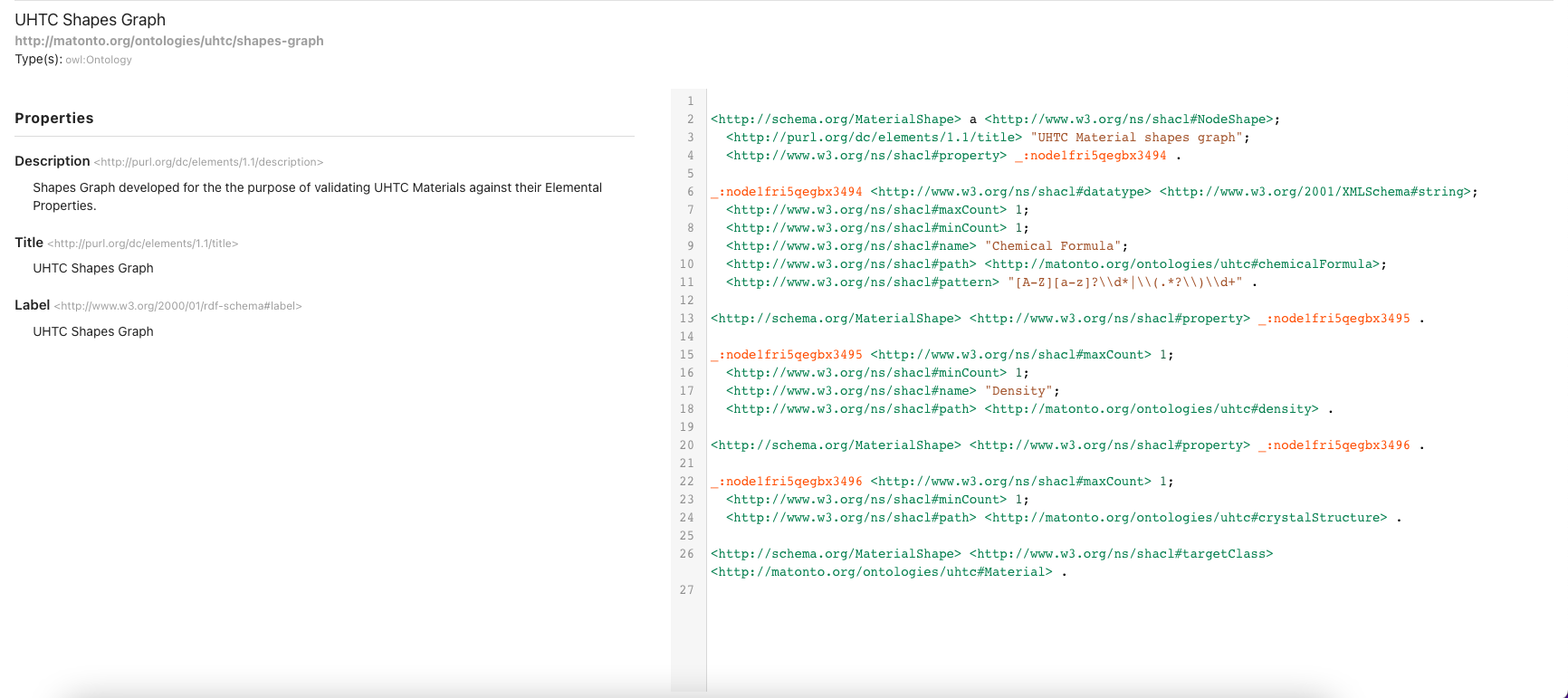Select the dc elements description IRI
Viewport: 1568px width, 698px height.
tap(208, 162)
